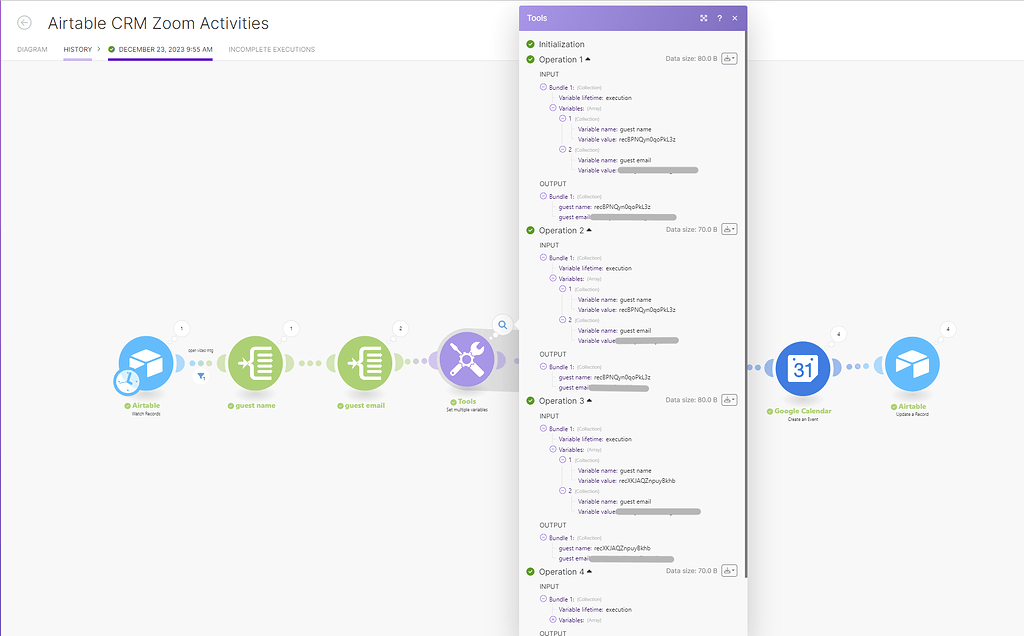Click the green check icon beside Initialization
Image resolution: width=1024 pixels, height=636 pixels.
[530, 44]
